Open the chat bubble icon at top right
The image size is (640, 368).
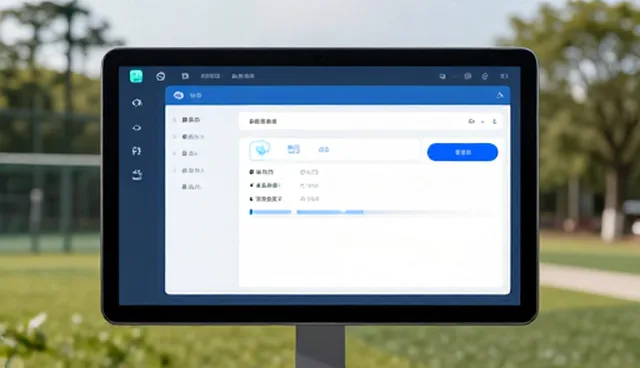[x=468, y=76]
